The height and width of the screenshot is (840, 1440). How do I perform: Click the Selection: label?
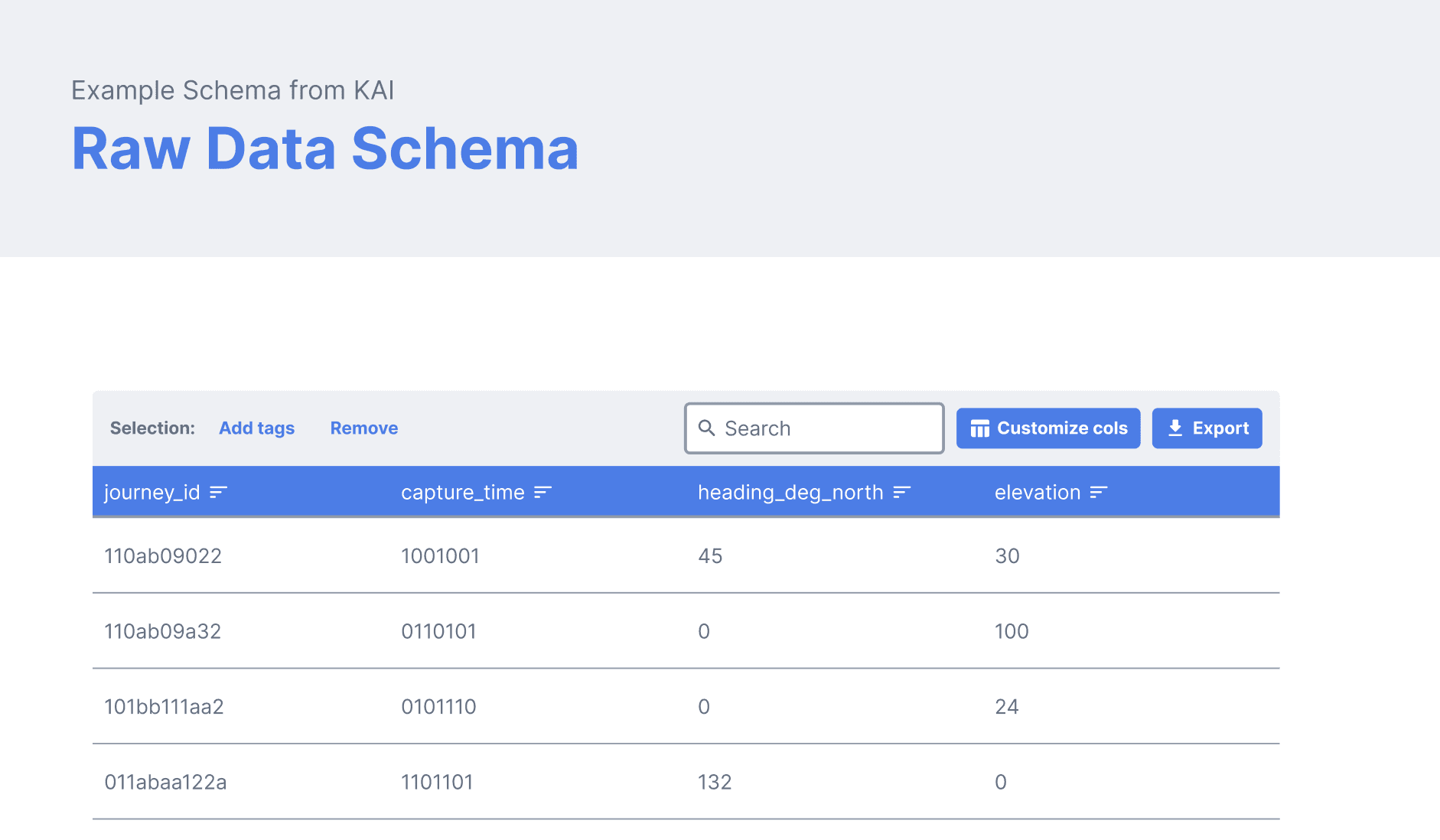pyautogui.click(x=153, y=428)
